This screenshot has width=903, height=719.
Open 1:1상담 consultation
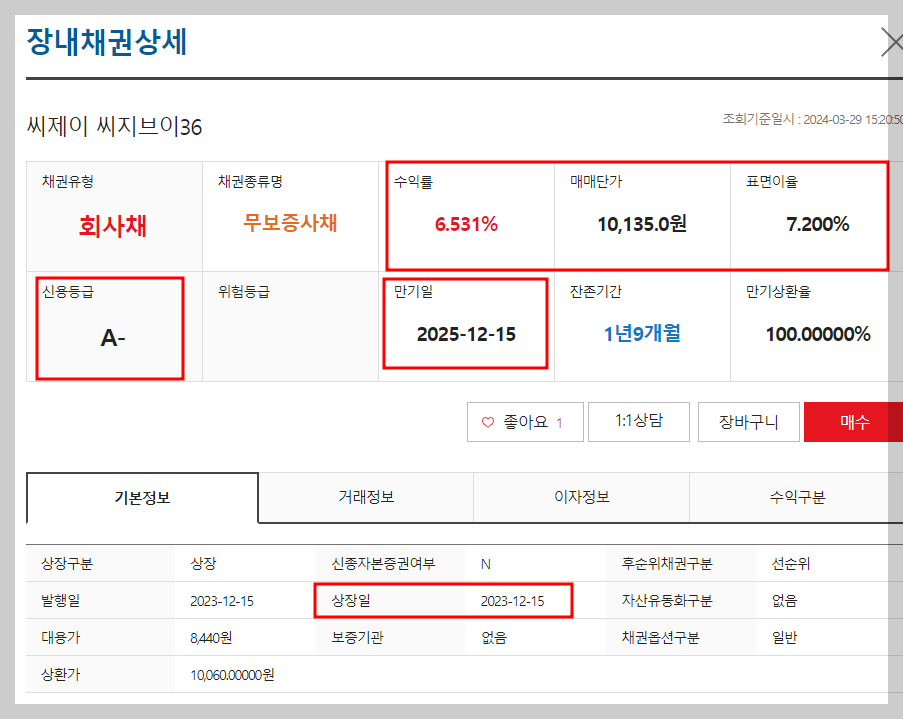pos(639,422)
